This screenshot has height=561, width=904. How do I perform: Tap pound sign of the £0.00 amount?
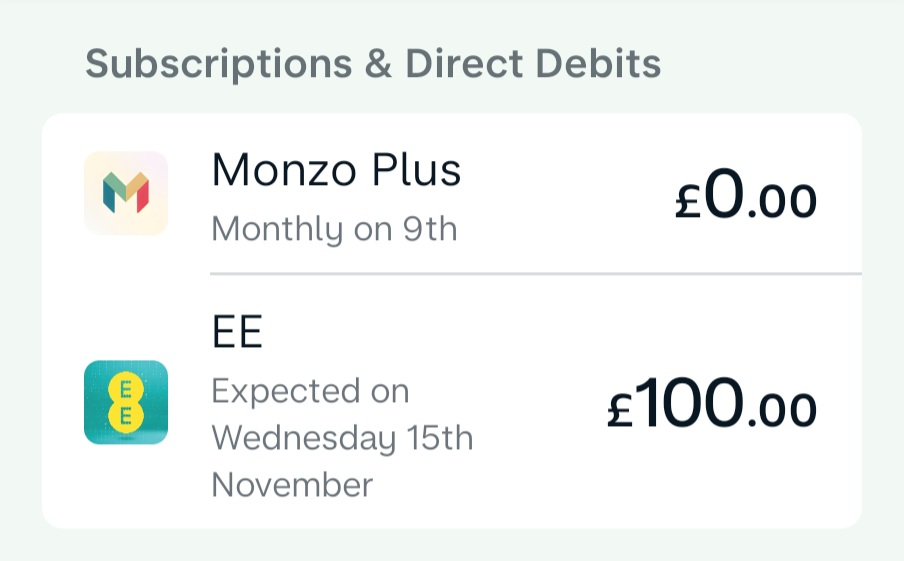(x=688, y=200)
